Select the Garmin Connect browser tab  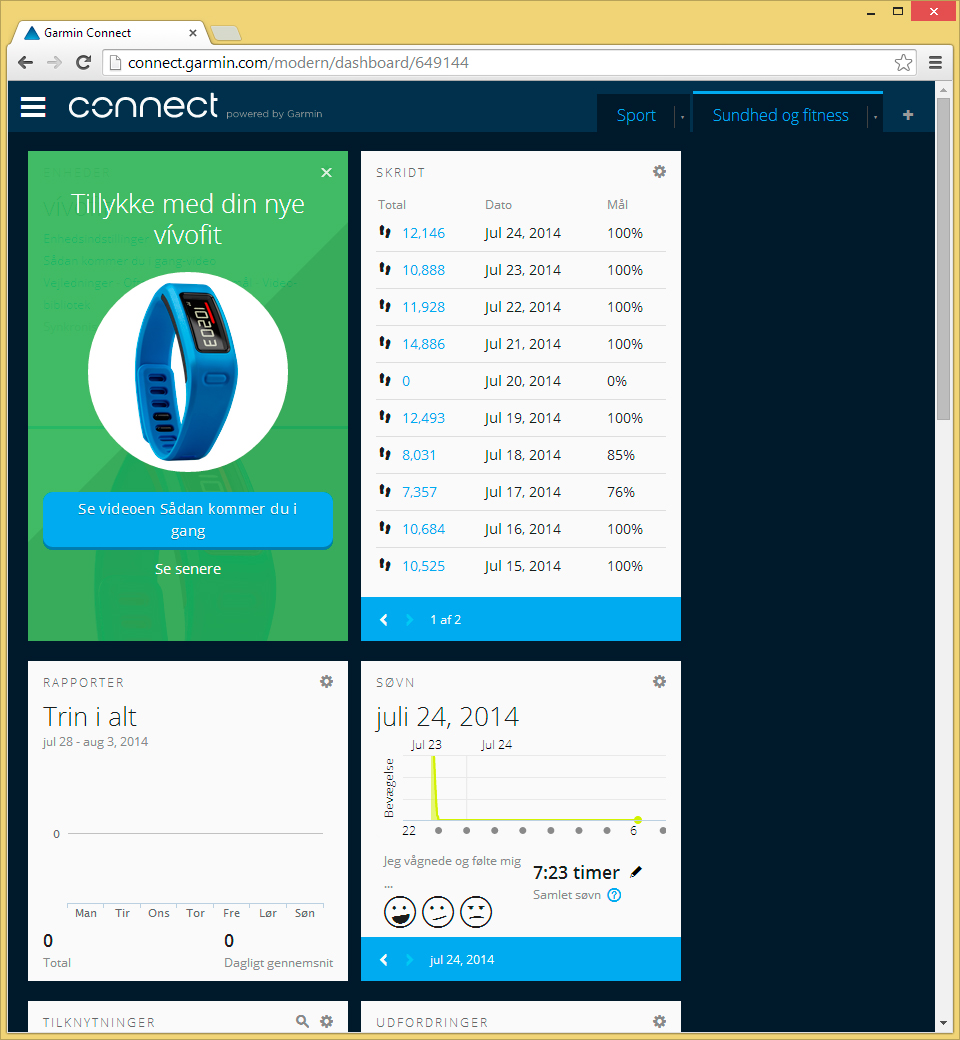[x=111, y=32]
